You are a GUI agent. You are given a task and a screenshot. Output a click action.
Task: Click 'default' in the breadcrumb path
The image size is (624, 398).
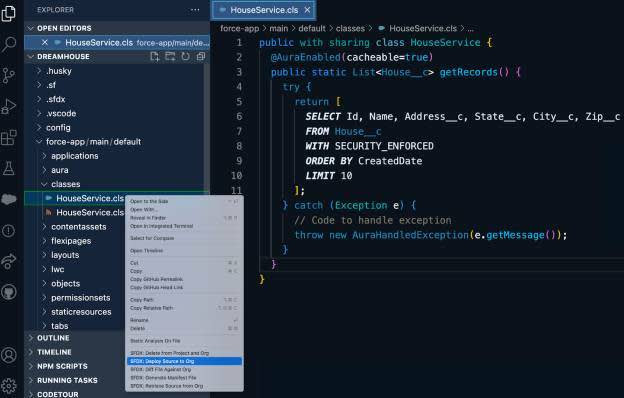tap(312, 29)
